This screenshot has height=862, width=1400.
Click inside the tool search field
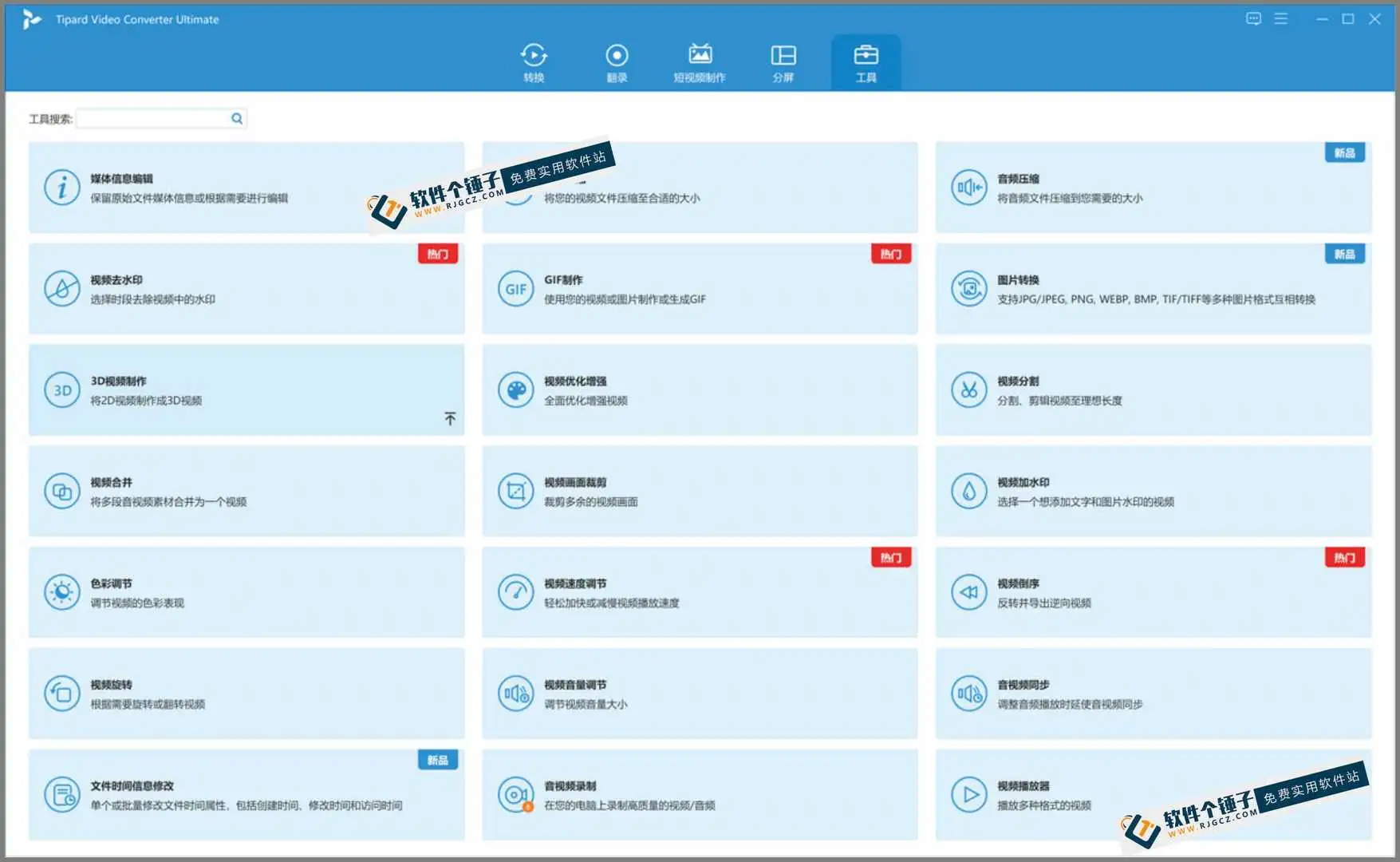[153, 119]
